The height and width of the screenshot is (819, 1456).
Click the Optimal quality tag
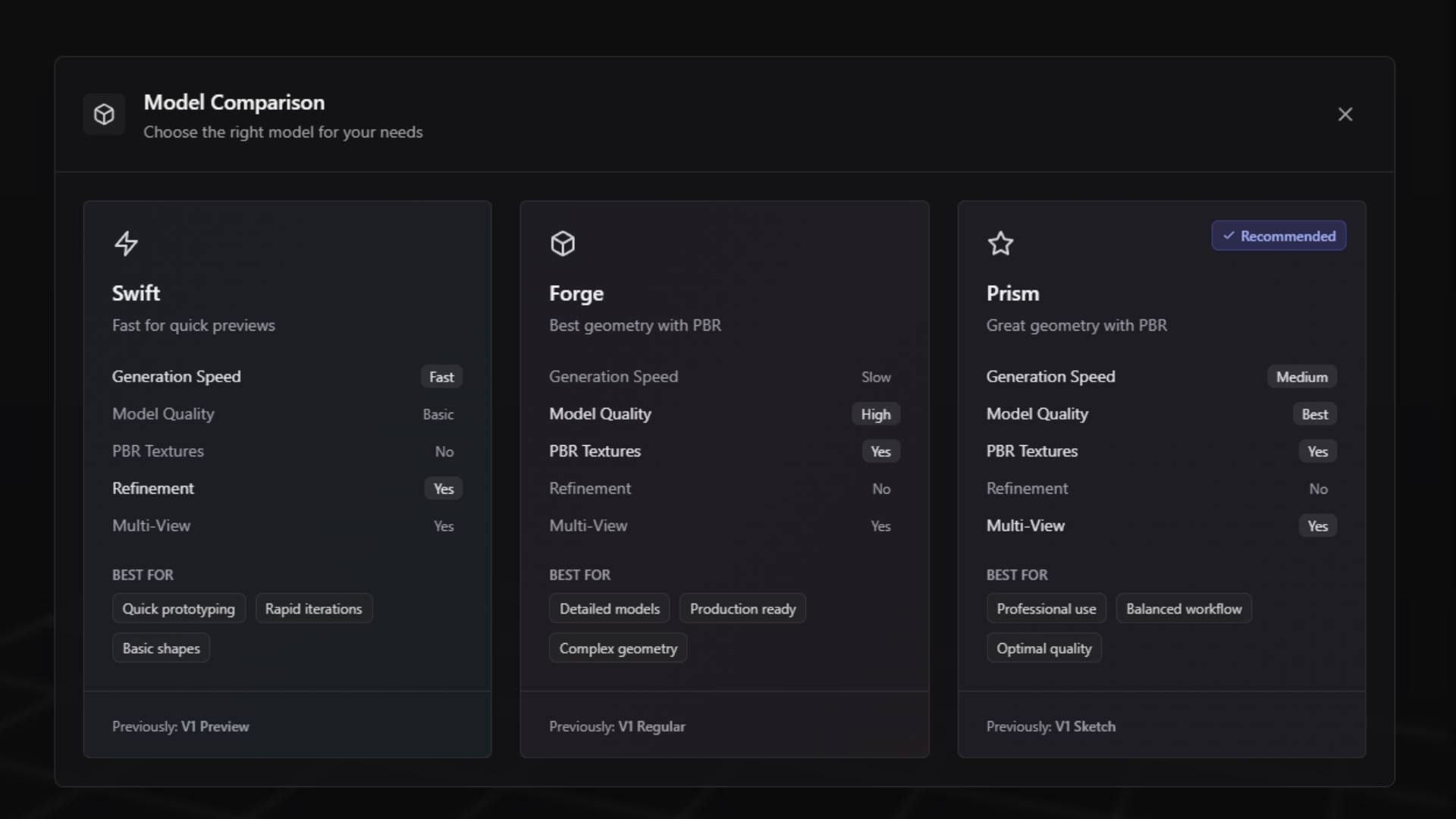pyautogui.click(x=1044, y=648)
